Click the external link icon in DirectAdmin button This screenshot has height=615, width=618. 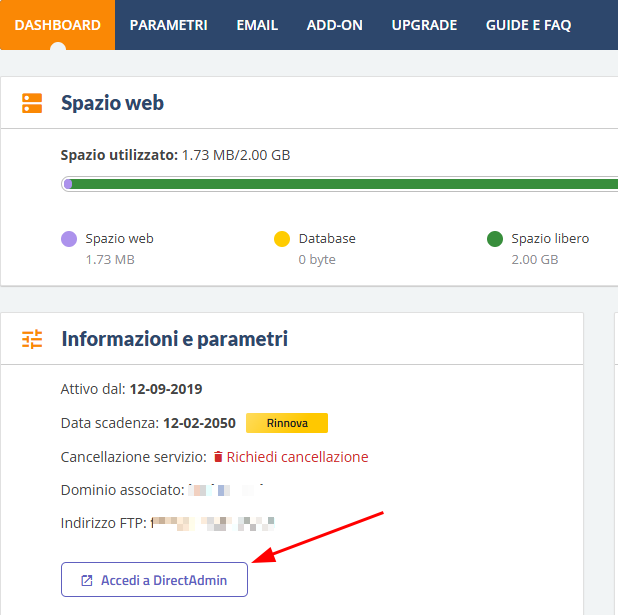tap(87, 580)
